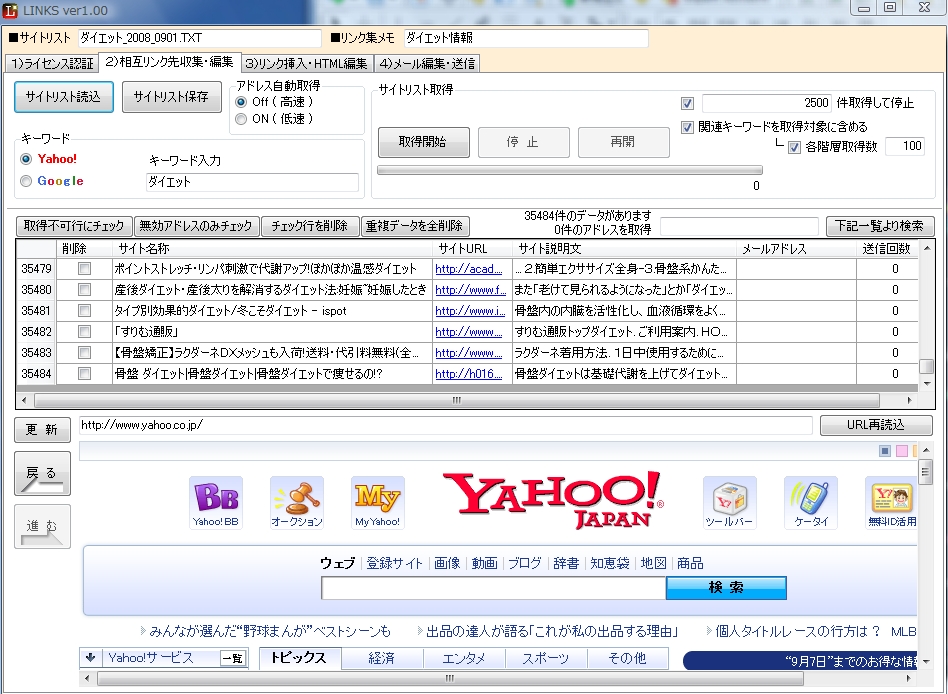Click the 更新 refresh button
This screenshot has height=694, width=948.
[x=42, y=429]
